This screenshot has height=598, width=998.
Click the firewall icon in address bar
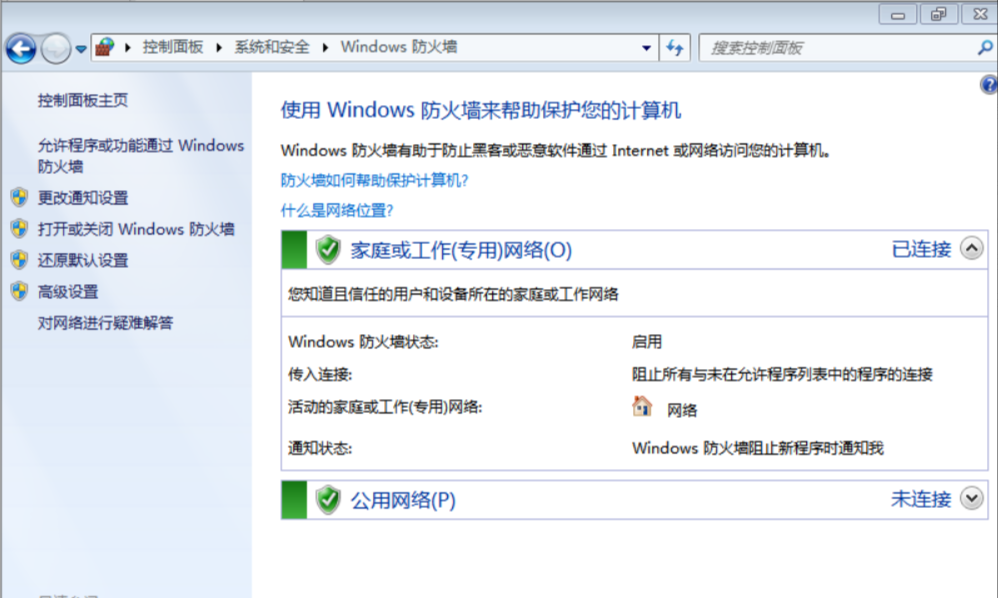tap(105, 47)
